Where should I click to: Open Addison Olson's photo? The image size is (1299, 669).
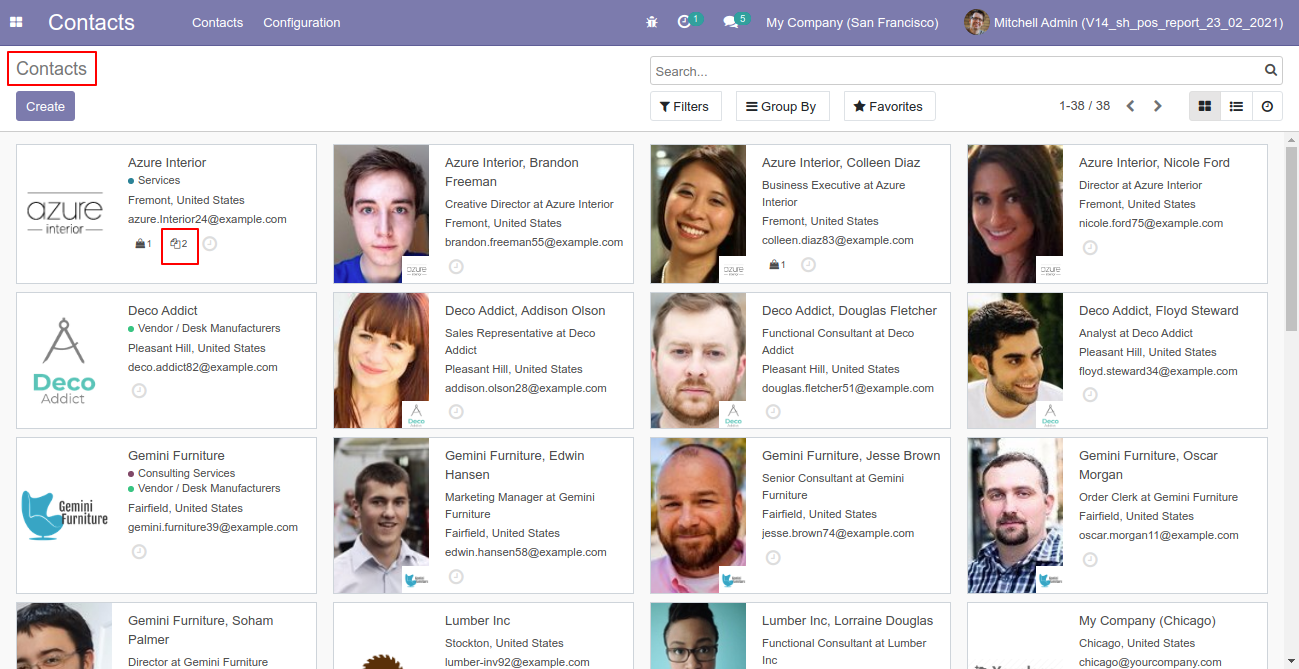[x=382, y=360]
